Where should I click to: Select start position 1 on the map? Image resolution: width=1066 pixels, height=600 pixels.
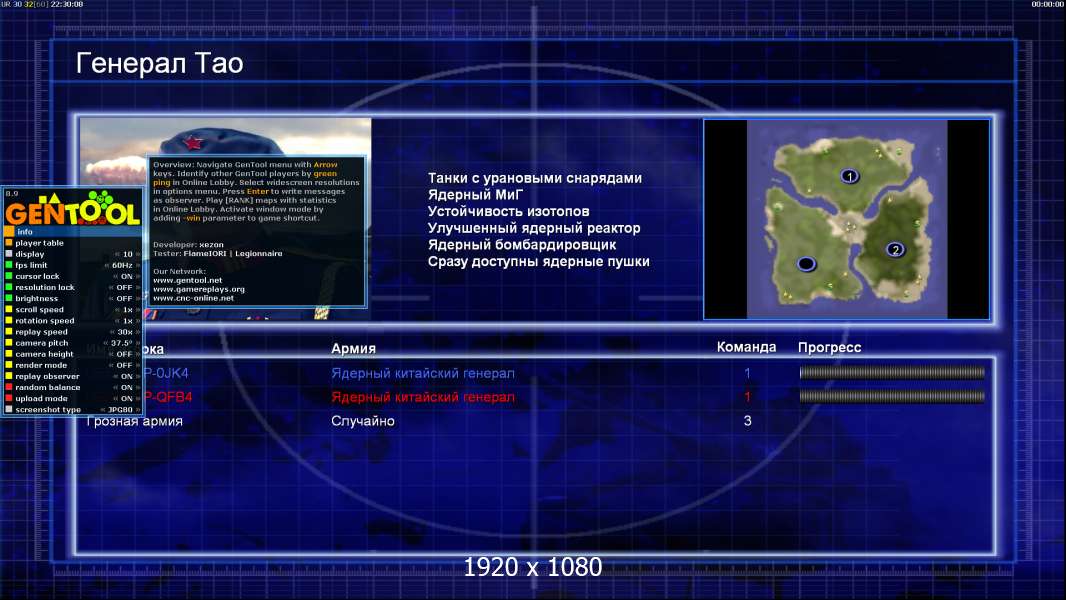tap(849, 177)
